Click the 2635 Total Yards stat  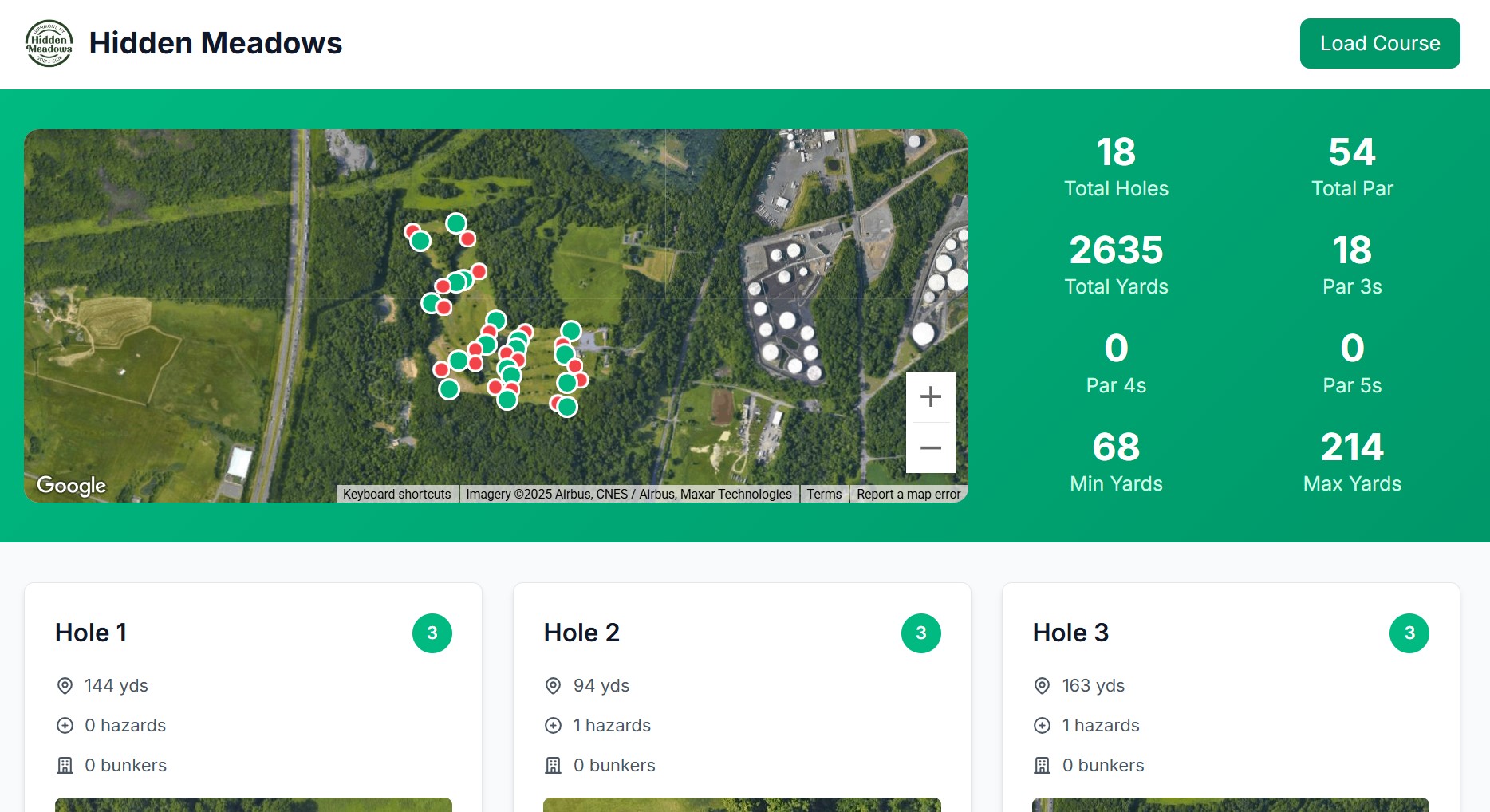click(1116, 264)
